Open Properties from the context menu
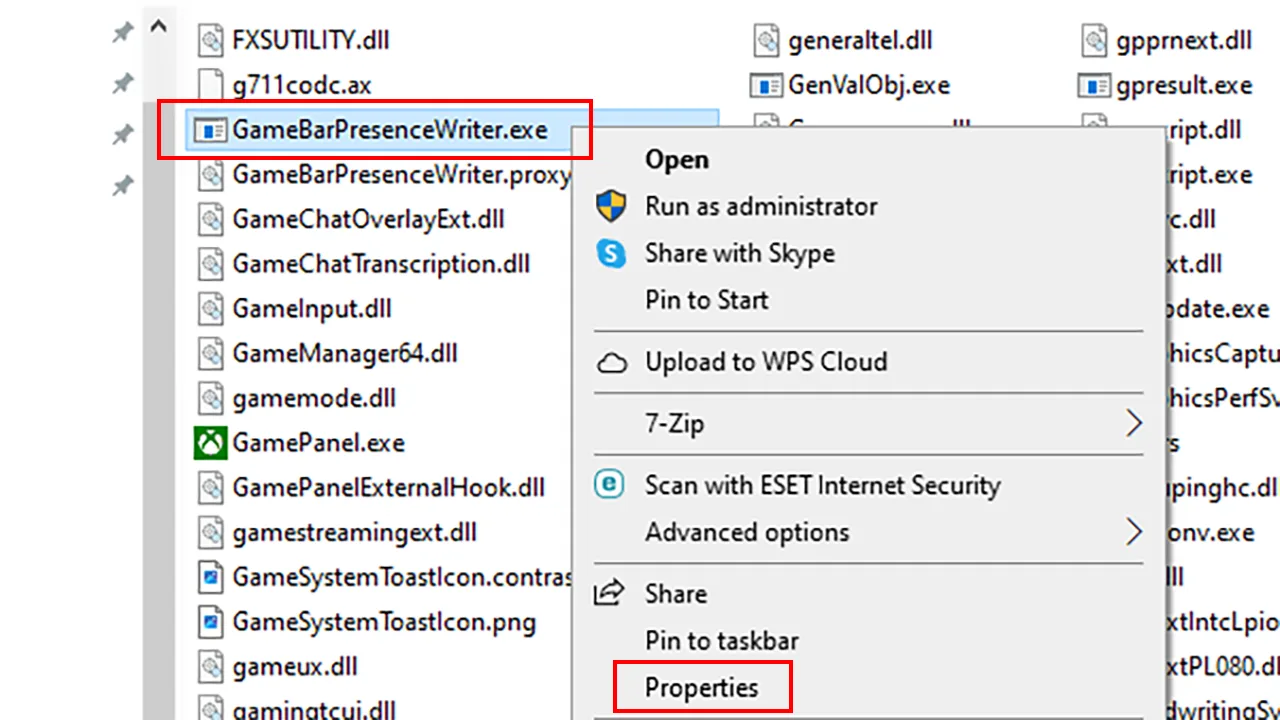The image size is (1280, 720). 701,688
